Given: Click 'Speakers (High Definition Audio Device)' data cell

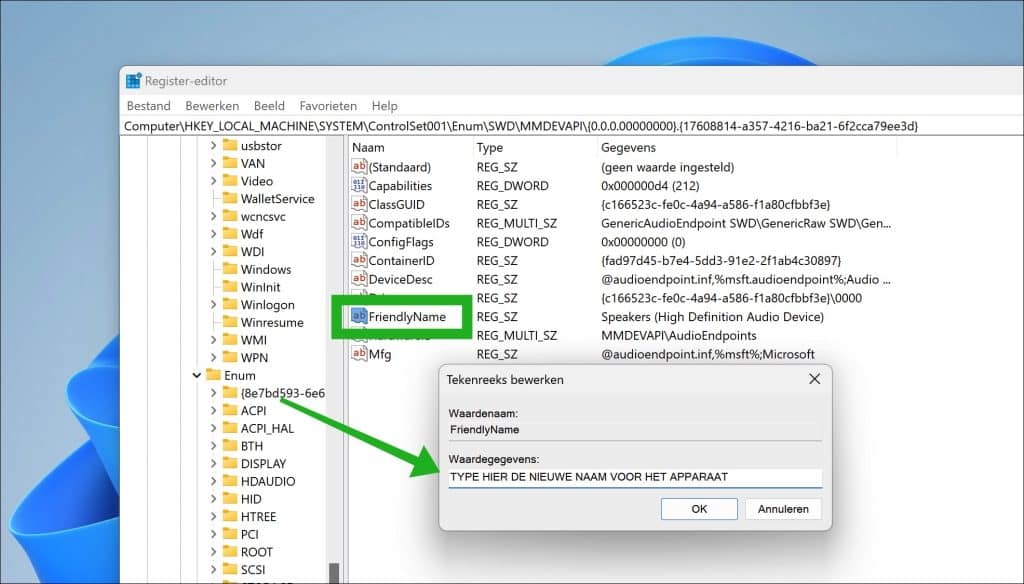Looking at the screenshot, I should point(712,316).
